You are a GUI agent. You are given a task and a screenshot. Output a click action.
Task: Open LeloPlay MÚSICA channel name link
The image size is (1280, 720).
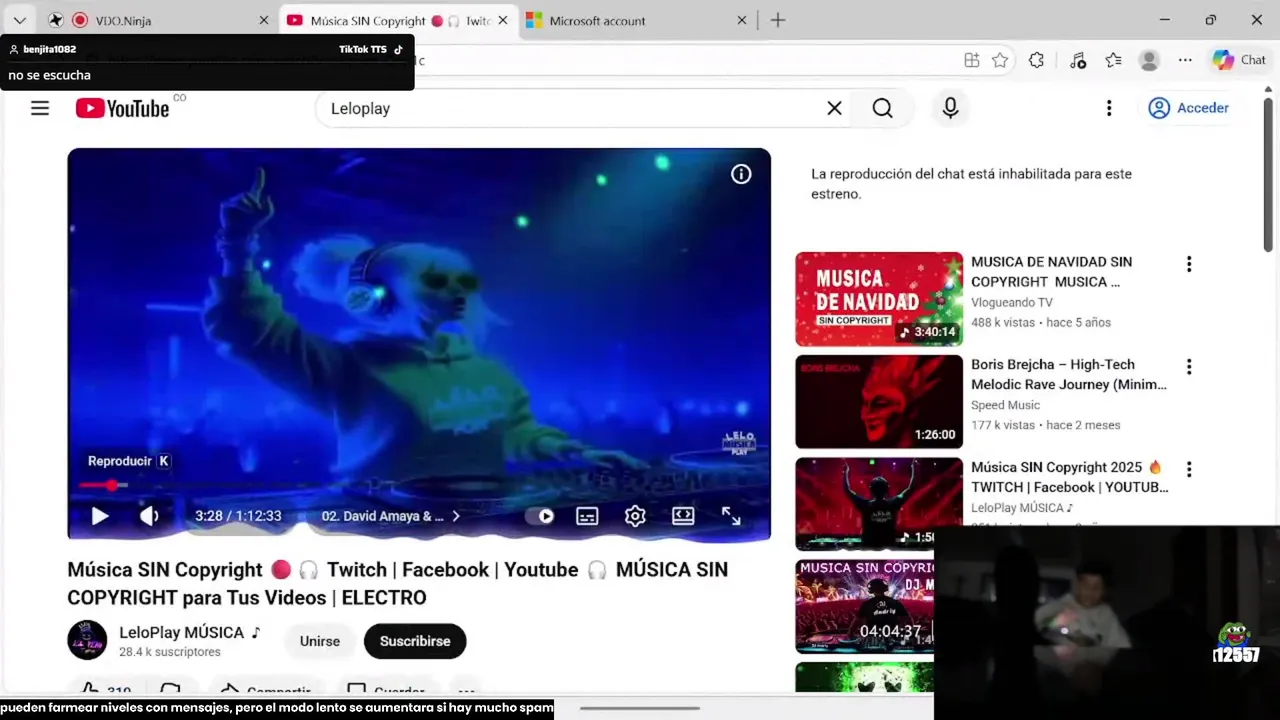point(190,632)
